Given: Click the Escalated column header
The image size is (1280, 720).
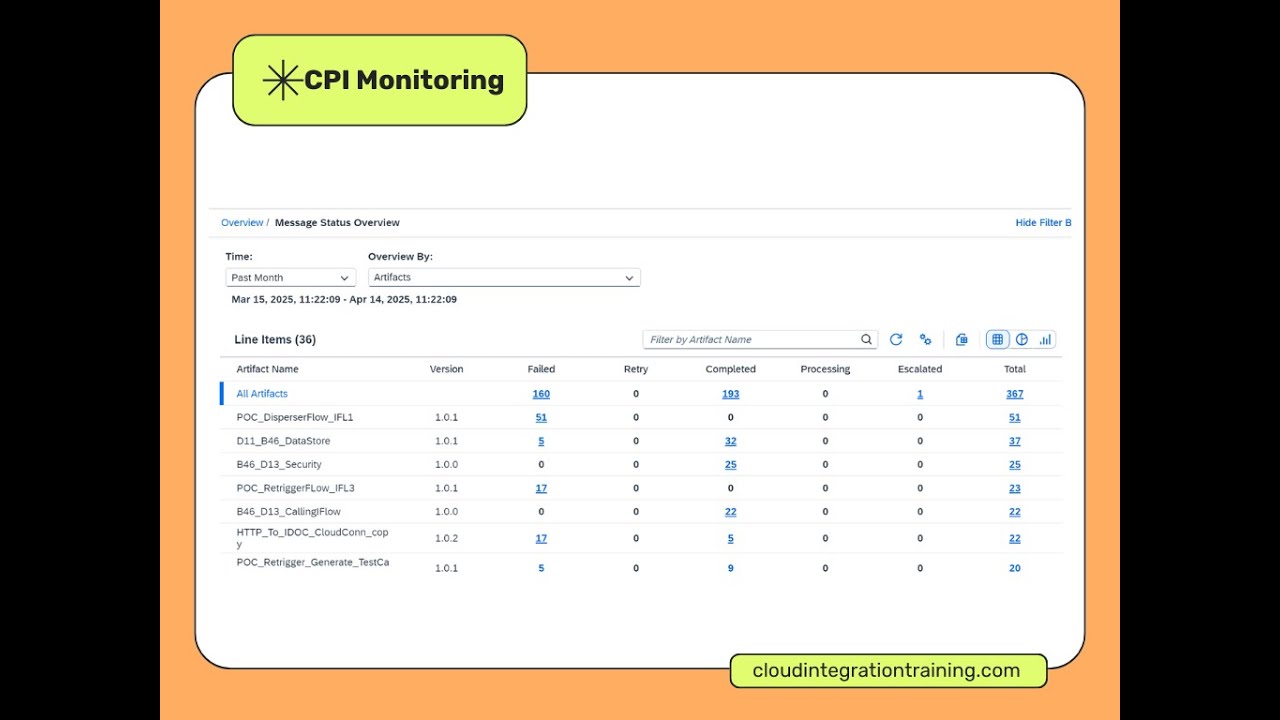Looking at the screenshot, I should click(x=920, y=369).
